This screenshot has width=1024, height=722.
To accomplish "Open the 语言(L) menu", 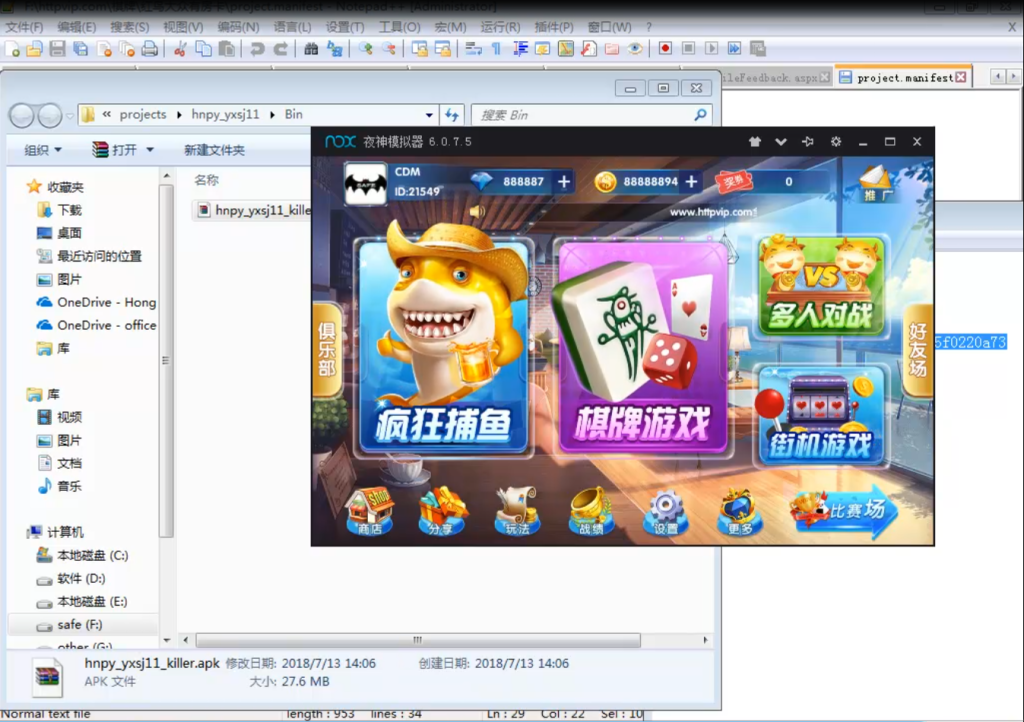I will (292, 27).
